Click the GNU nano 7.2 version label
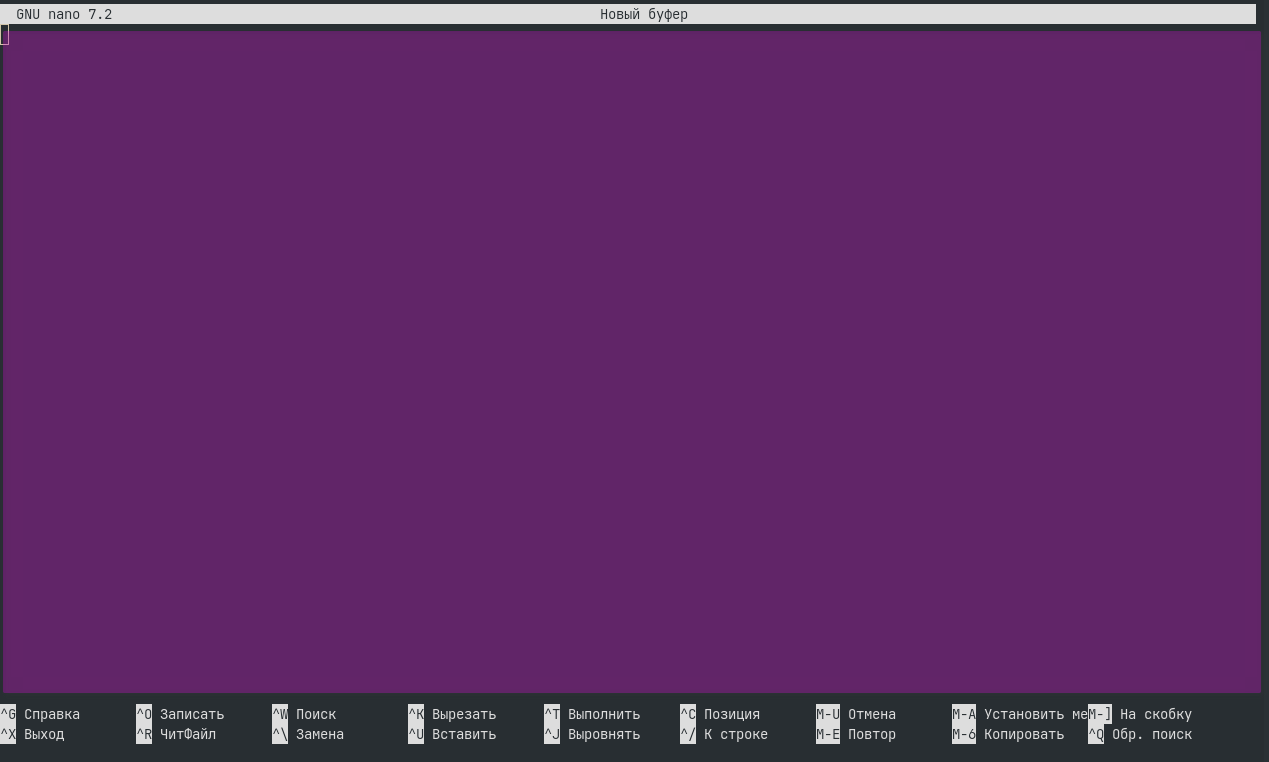This screenshot has width=1269, height=762. 64,14
